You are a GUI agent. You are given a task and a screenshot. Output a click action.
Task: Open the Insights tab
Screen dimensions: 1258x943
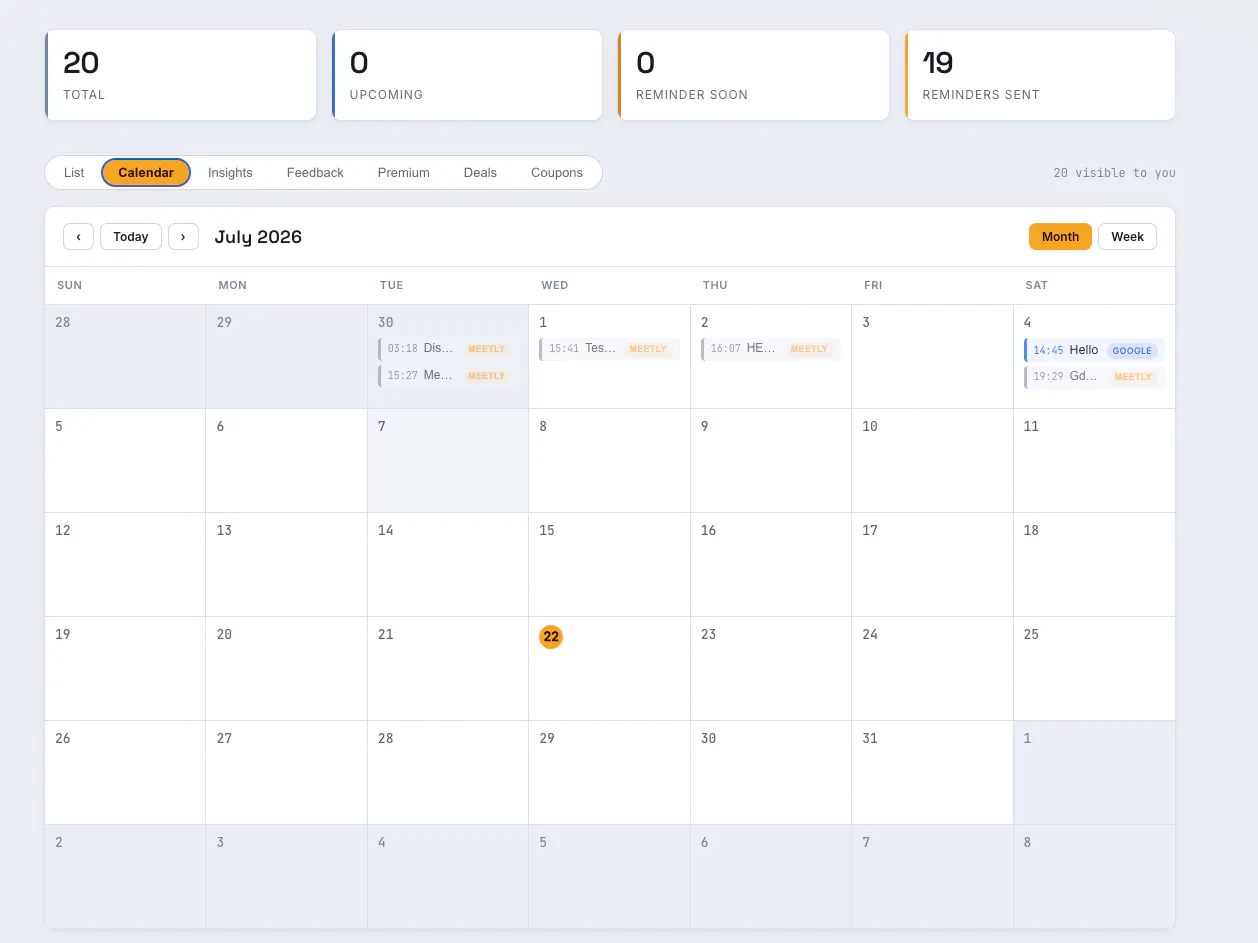tap(230, 172)
